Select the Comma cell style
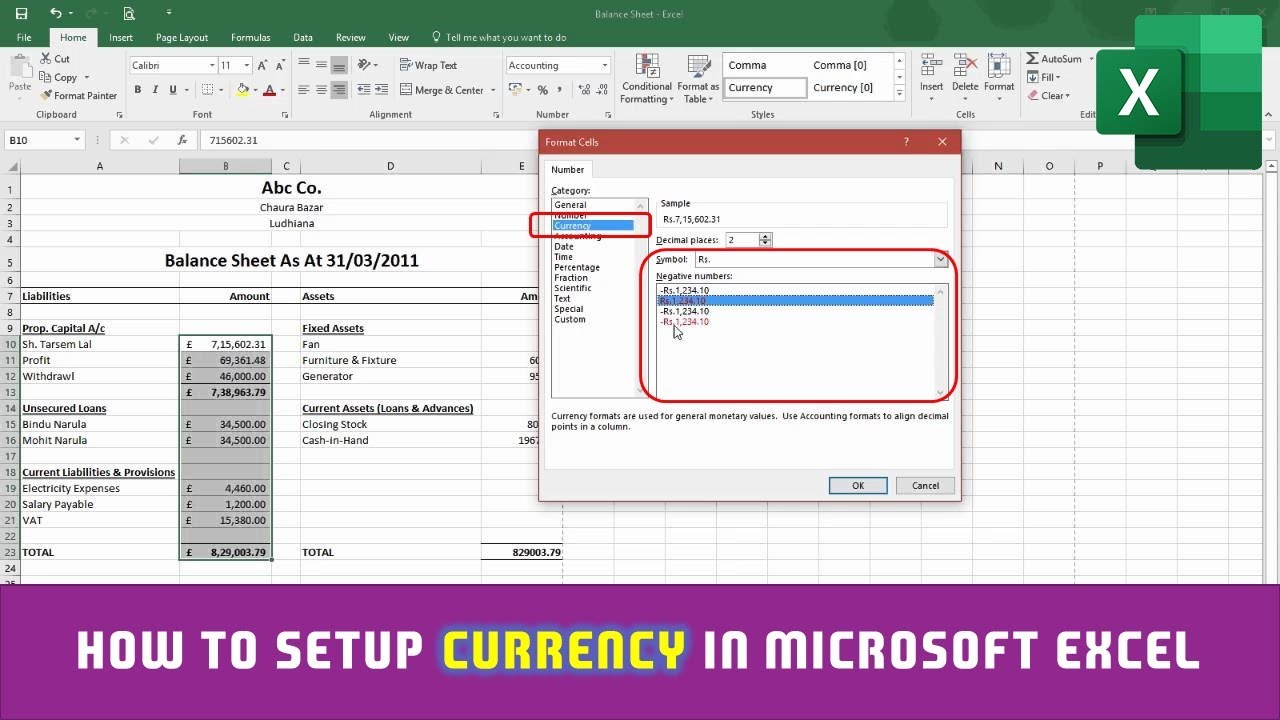Screen dimensions: 1280x720 pyautogui.click(x=765, y=65)
